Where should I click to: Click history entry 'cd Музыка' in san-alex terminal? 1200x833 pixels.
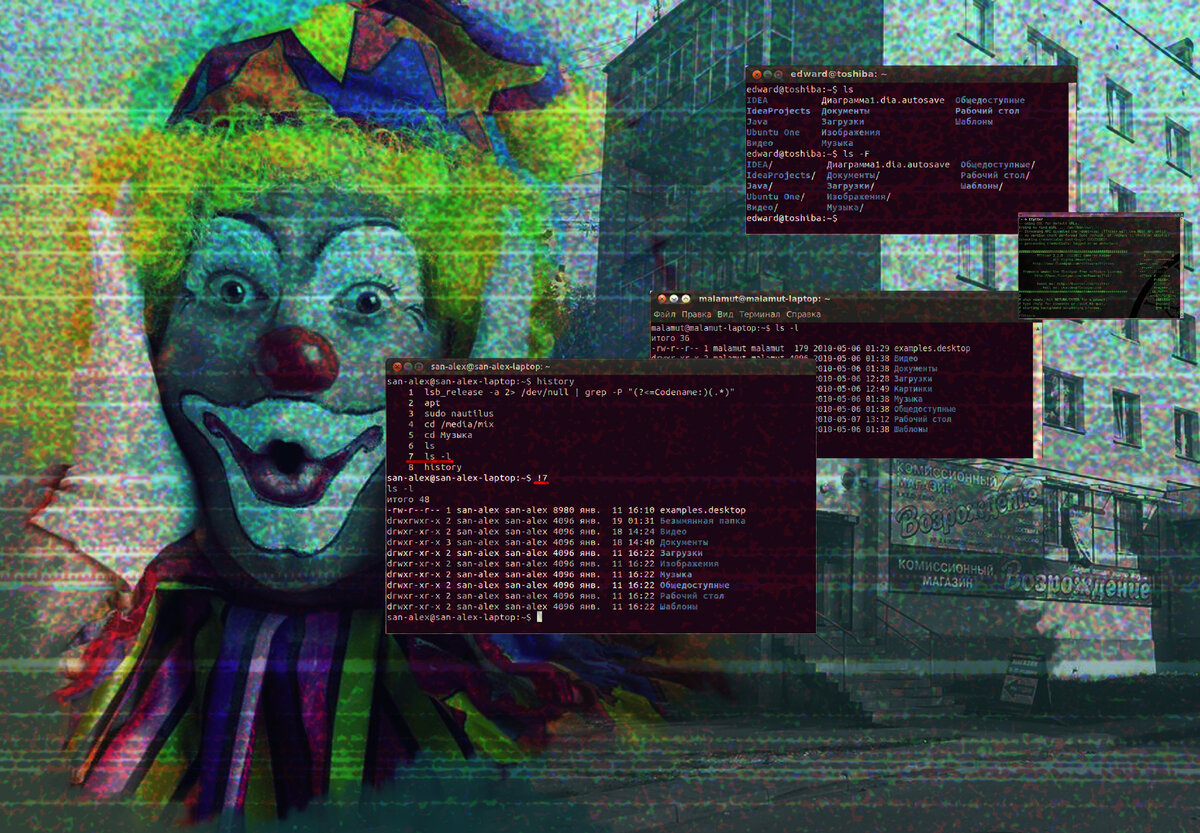[x=448, y=435]
